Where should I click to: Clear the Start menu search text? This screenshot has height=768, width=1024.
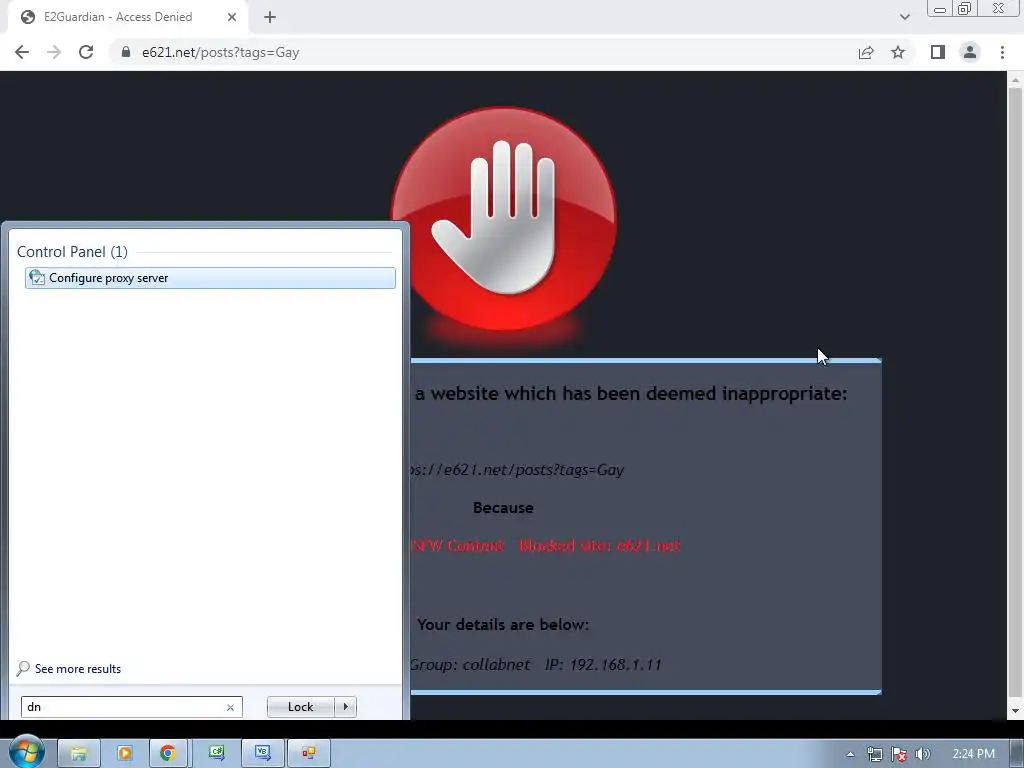(x=231, y=707)
